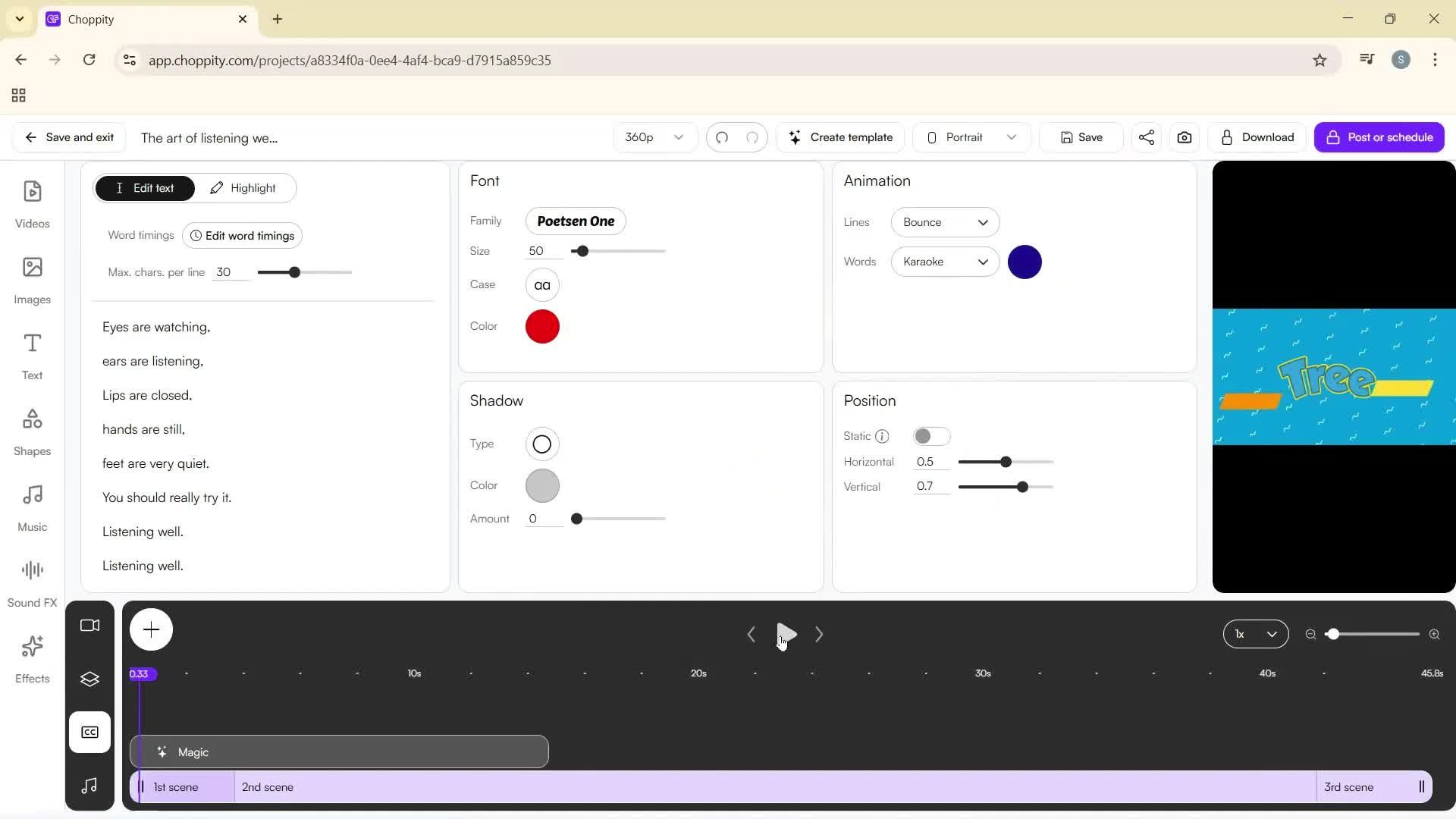Click the camera snapshot icon
Screen dimensions: 1456x819
coord(1184,137)
